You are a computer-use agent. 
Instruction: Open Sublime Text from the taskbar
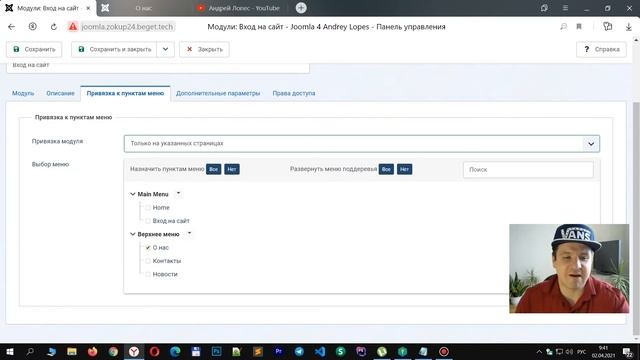(x=258, y=351)
